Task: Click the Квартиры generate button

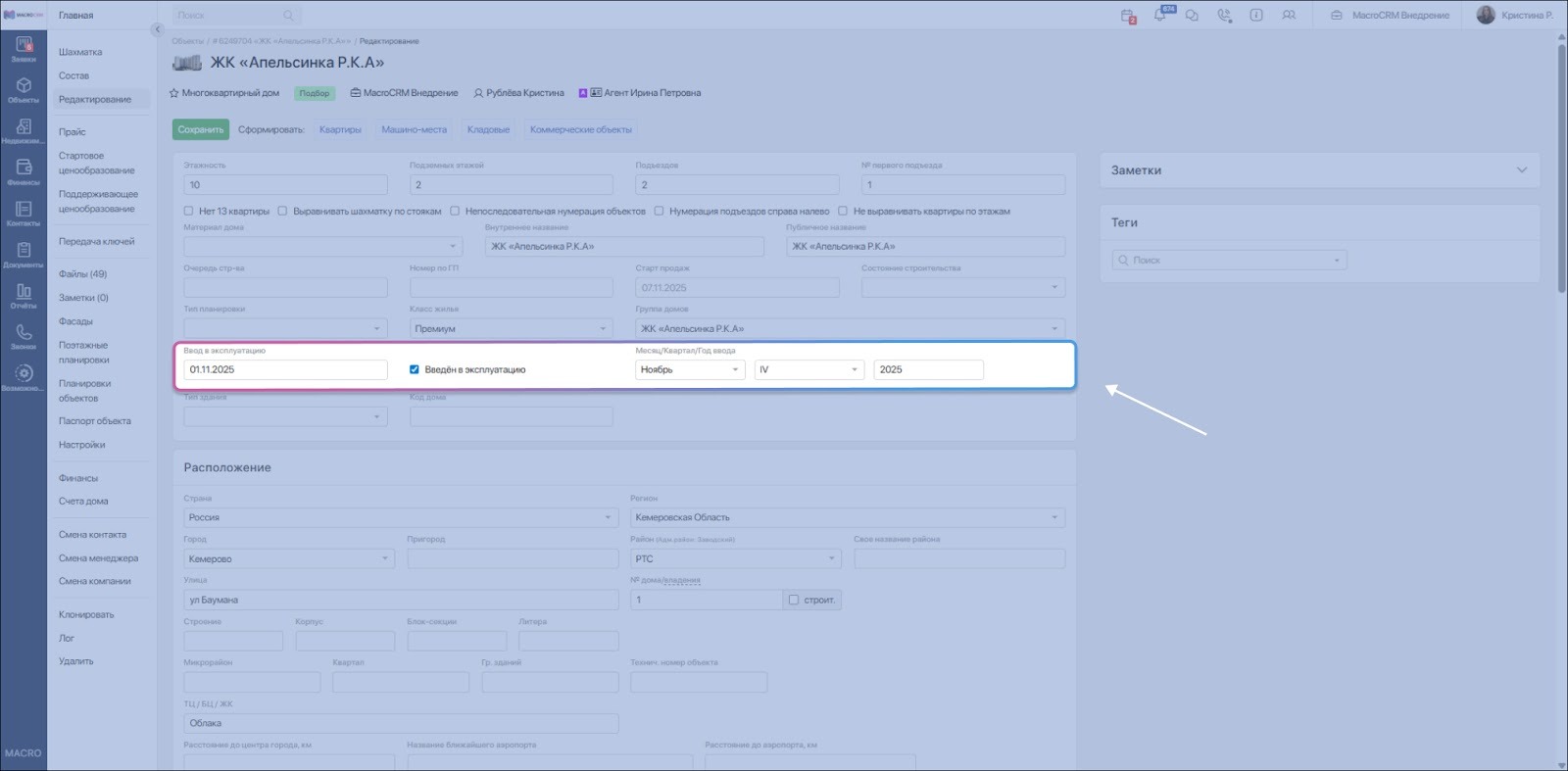Action: [340, 129]
